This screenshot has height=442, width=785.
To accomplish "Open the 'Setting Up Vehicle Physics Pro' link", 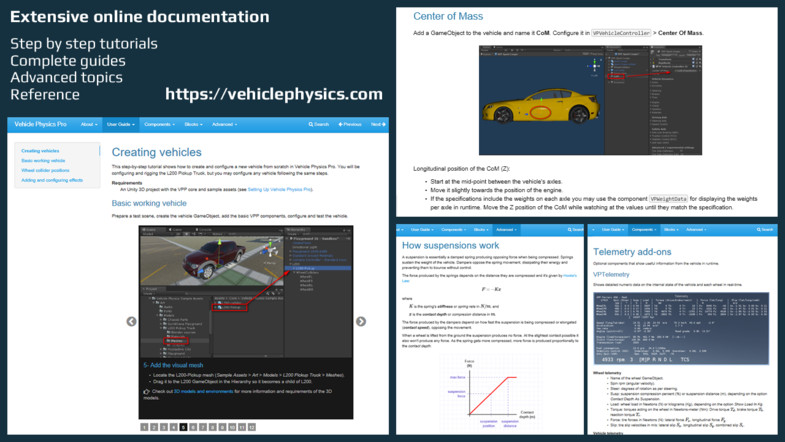I will [x=280, y=190].
